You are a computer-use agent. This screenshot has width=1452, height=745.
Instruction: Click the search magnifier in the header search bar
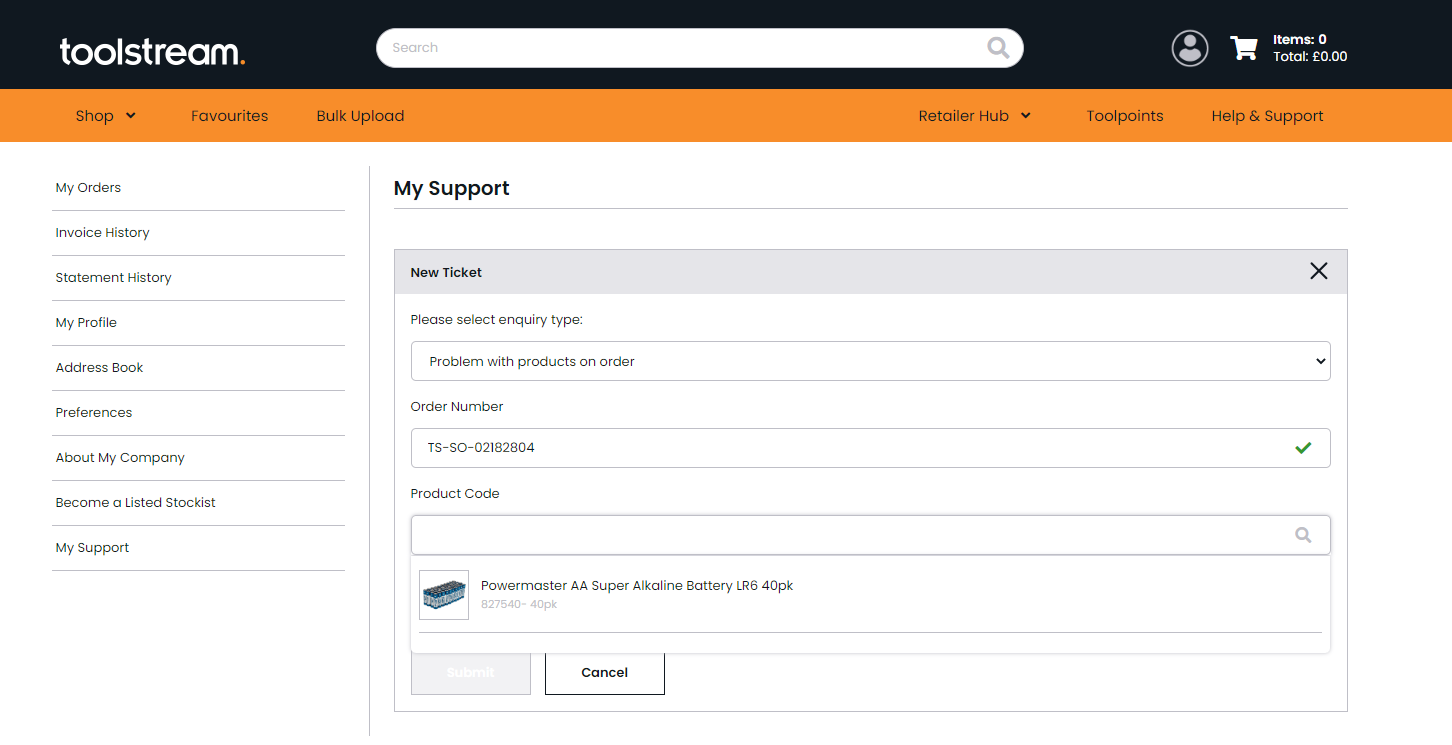click(x=998, y=47)
